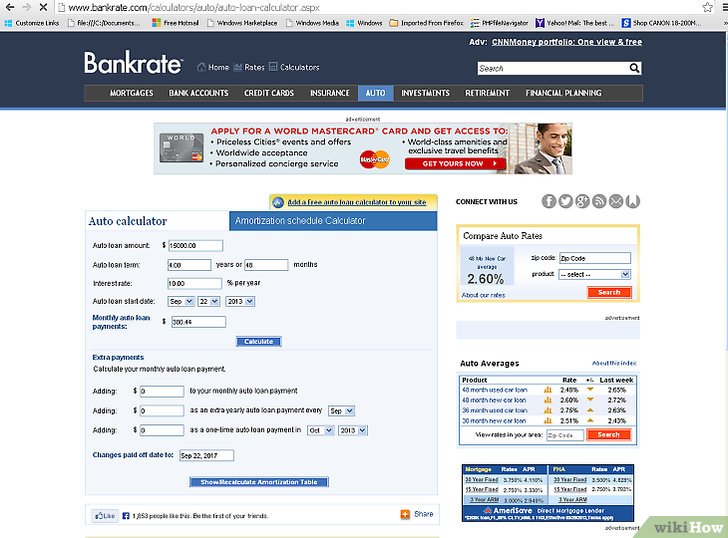Viewport: 728px width, 538px height.
Task: Click Search button in Auto Averages
Action: click(609, 435)
